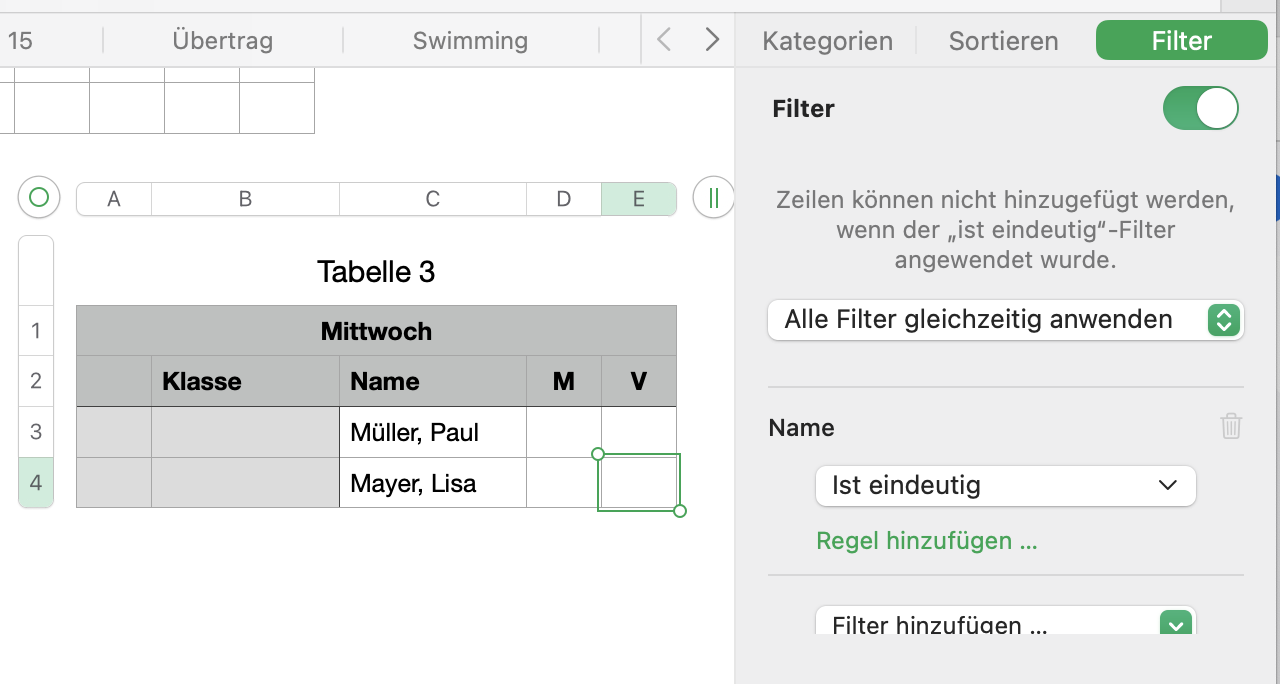Open the 'Filter hinzufügen' dropdown
This screenshot has width=1280, height=684.
pos(1005,624)
